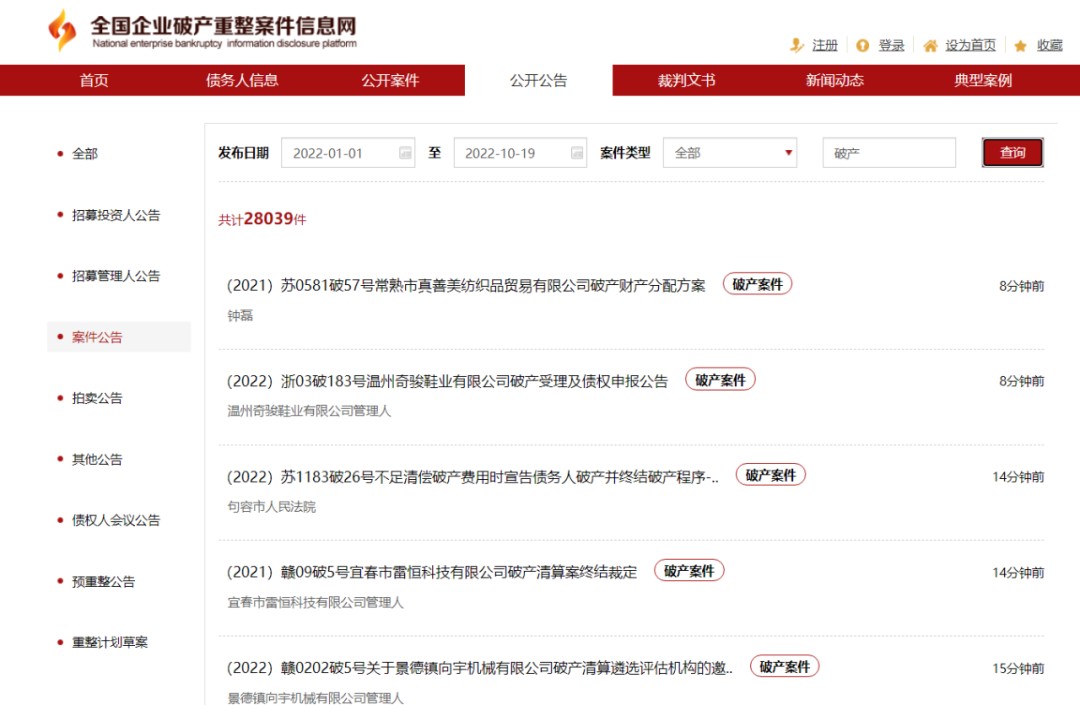Click publisher 宜春市雷恒科技有限公司管理人
This screenshot has width=1080, height=705.
[x=315, y=603]
